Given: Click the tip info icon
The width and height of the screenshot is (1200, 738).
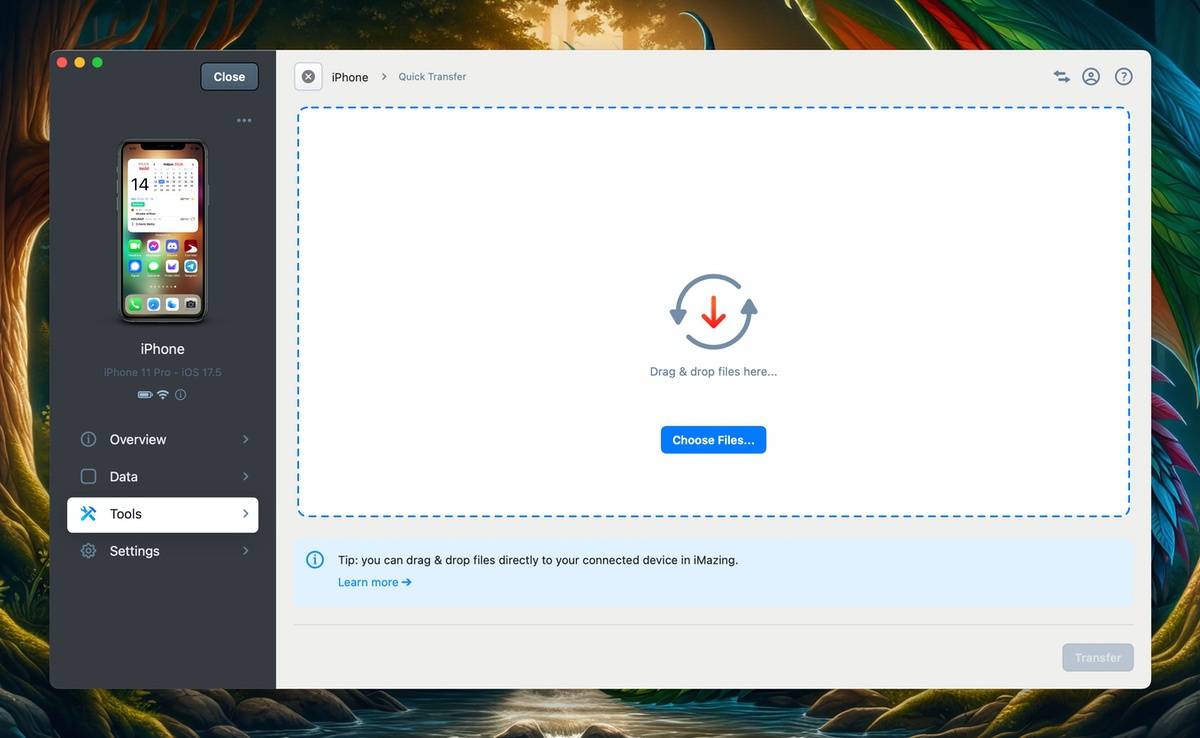Looking at the screenshot, I should pyautogui.click(x=315, y=560).
